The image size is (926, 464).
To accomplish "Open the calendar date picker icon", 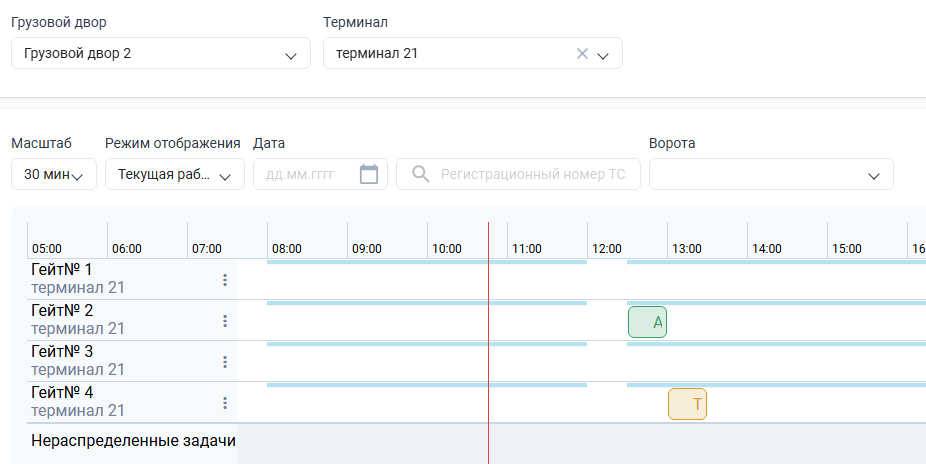I will 369,174.
